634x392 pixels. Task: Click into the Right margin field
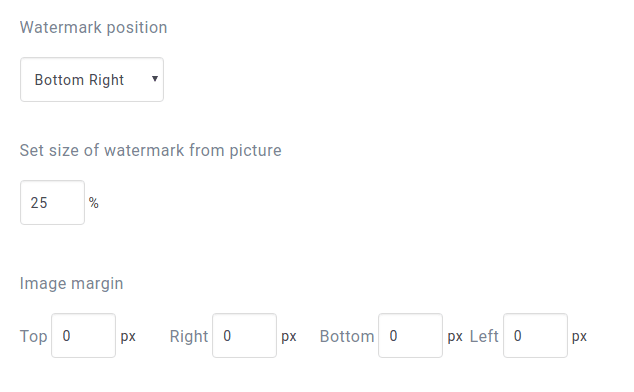tap(245, 335)
